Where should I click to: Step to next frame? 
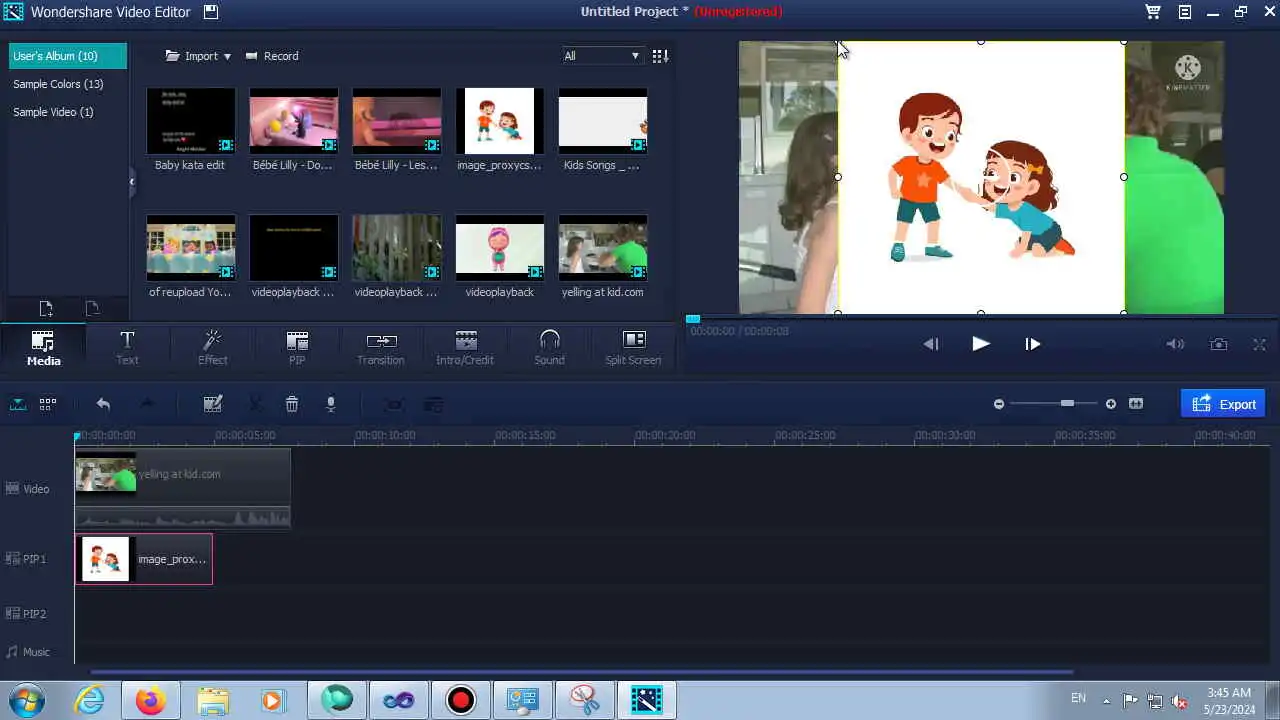1032,344
